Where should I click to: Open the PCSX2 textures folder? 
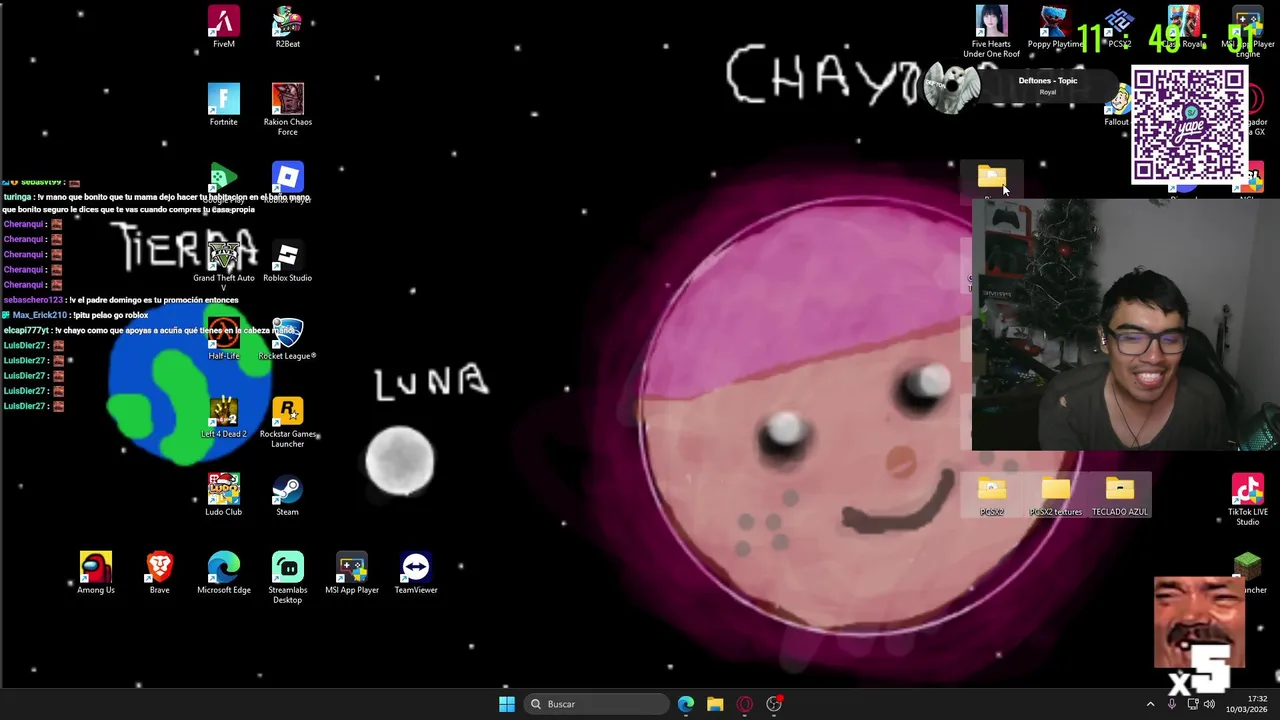click(1055, 496)
